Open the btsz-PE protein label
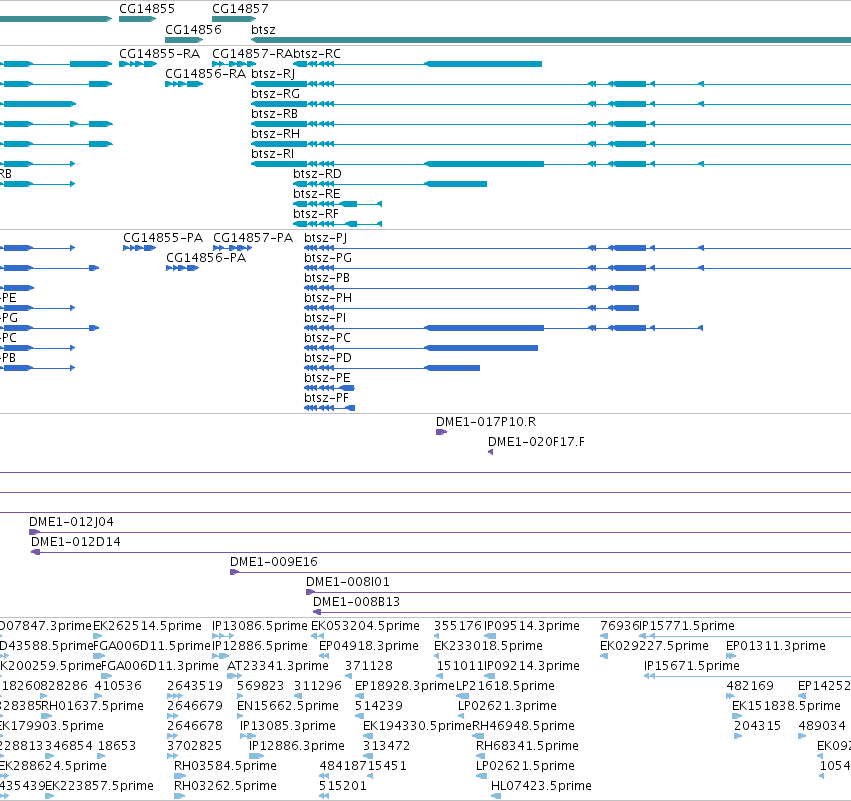Image resolution: width=851 pixels, height=801 pixels. [327, 378]
